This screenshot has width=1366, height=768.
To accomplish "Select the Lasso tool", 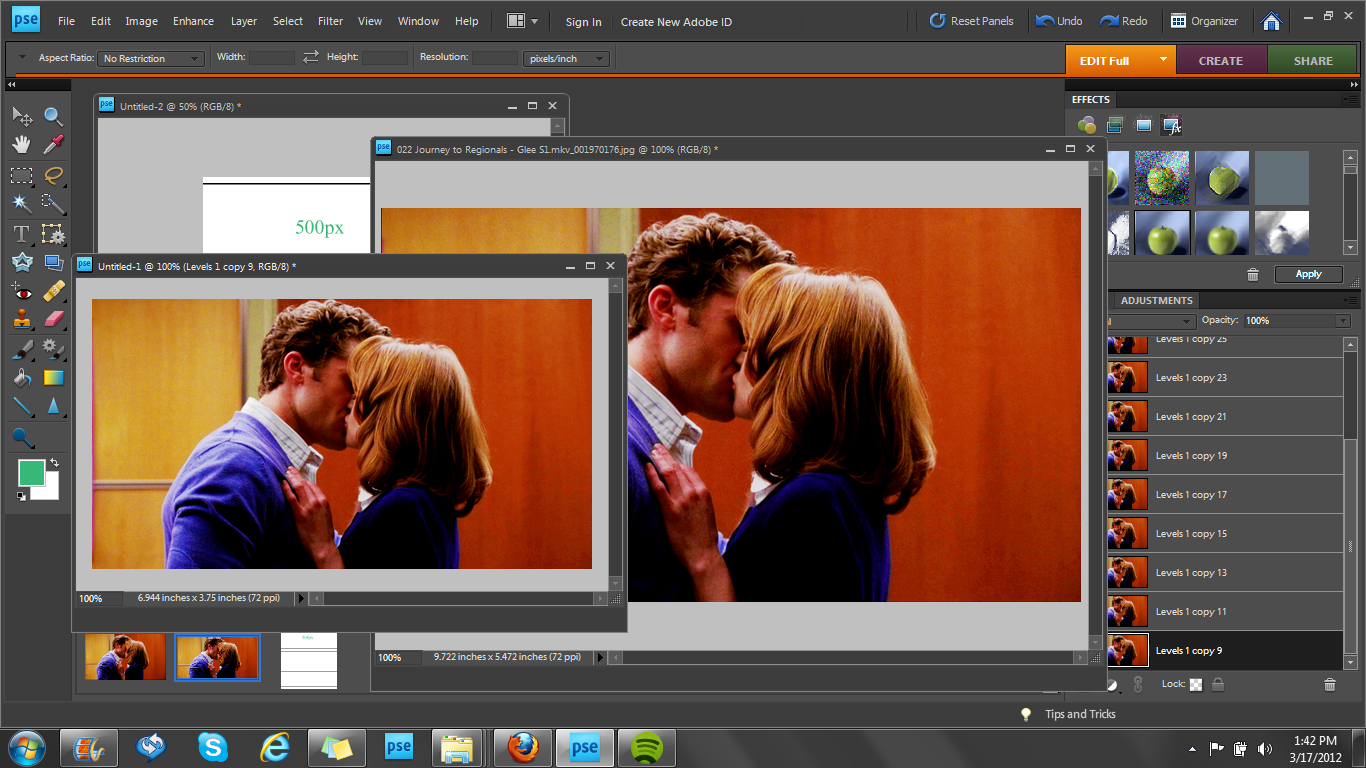I will (54, 175).
